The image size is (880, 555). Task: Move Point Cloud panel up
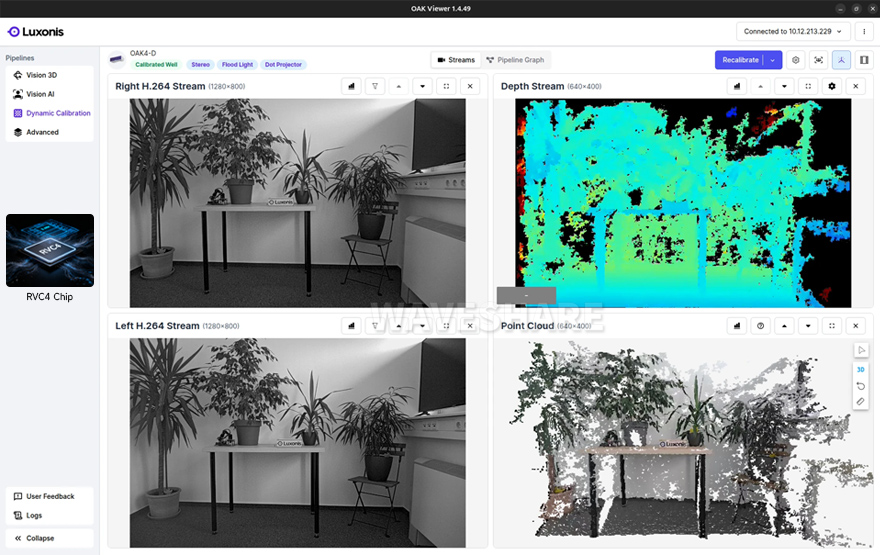click(784, 326)
